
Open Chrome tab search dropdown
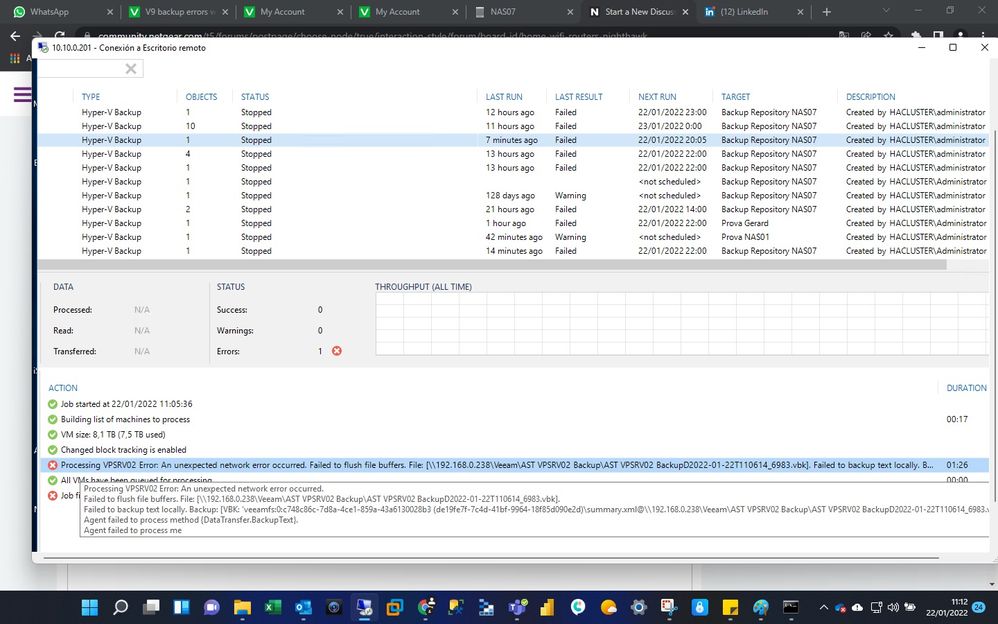pyautogui.click(x=885, y=11)
